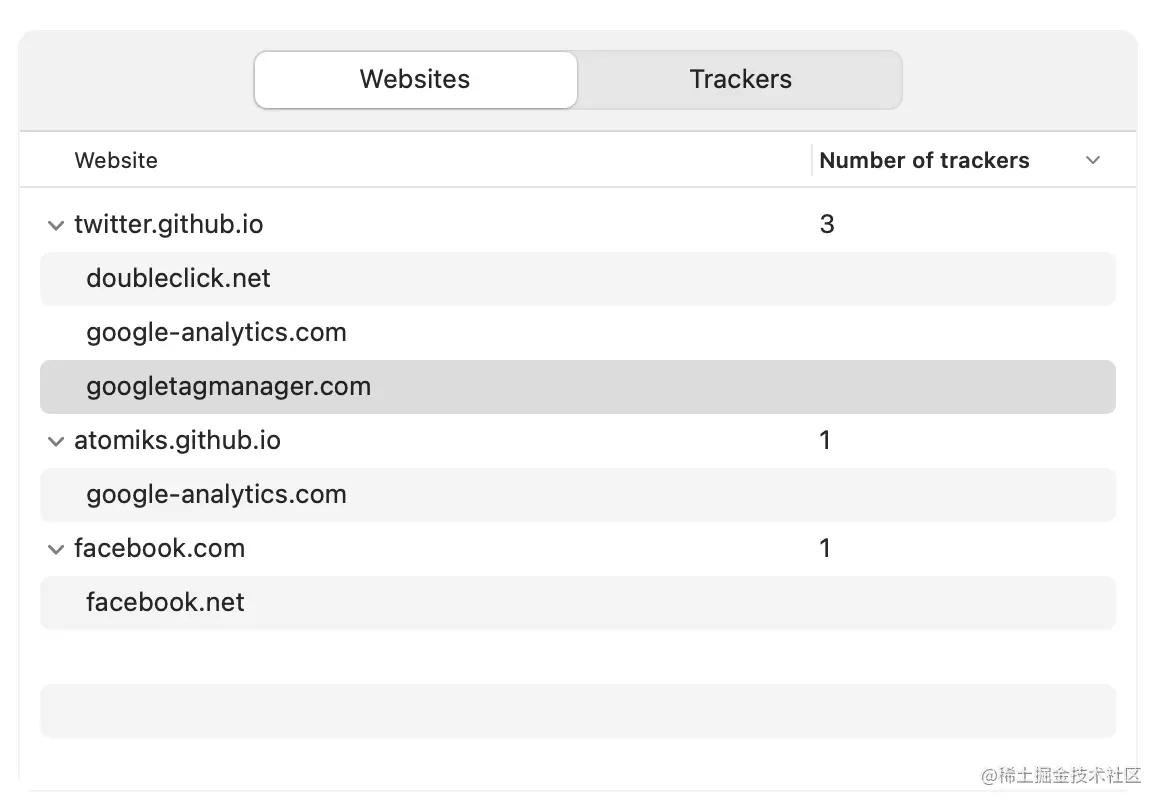Click the sort chevron in Number of trackers header

[x=1093, y=160]
